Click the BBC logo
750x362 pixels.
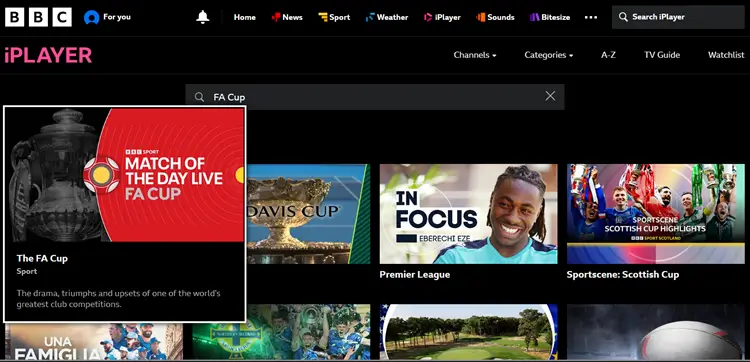pos(38,17)
